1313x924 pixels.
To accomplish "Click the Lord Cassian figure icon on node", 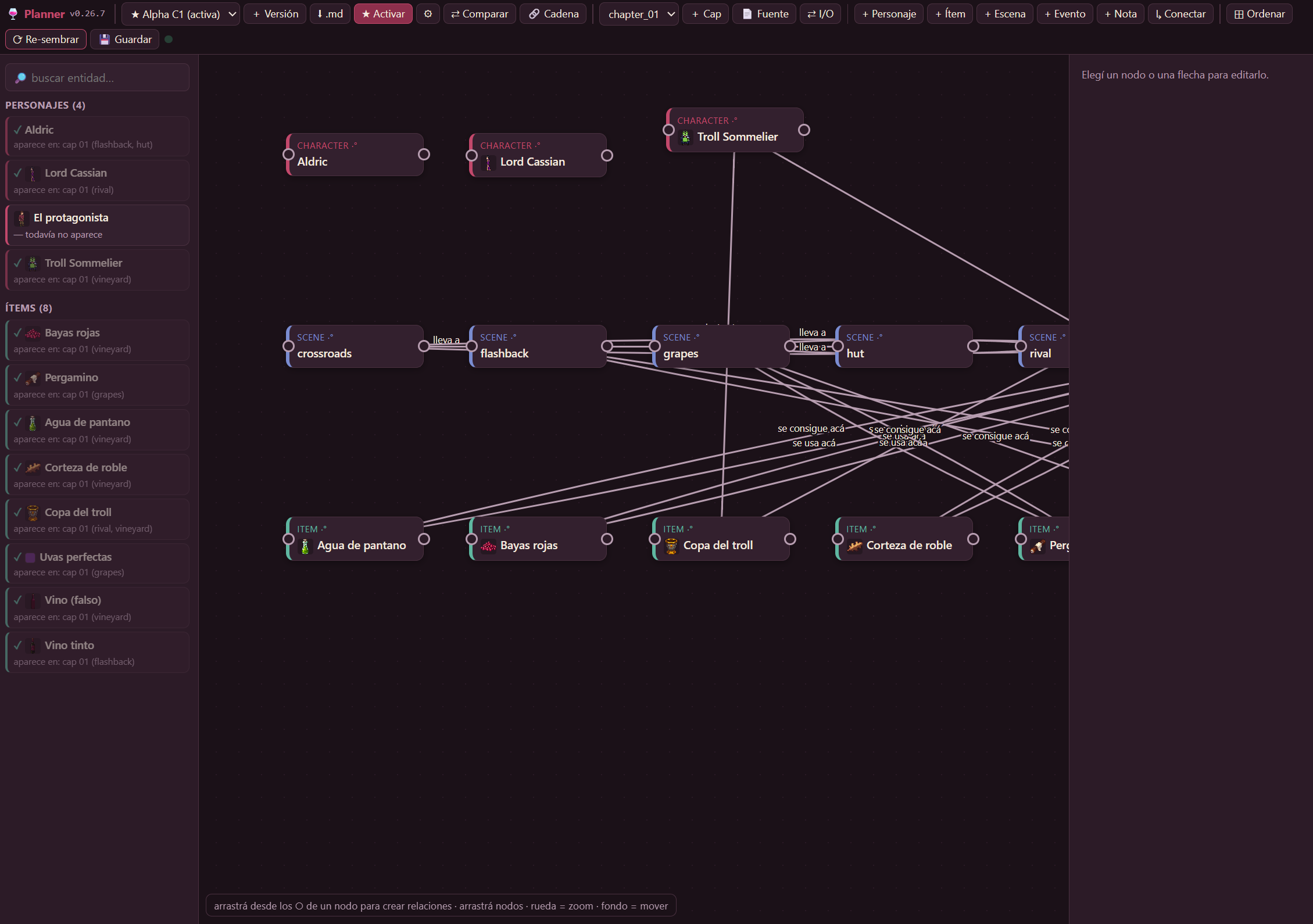I will pos(488,162).
